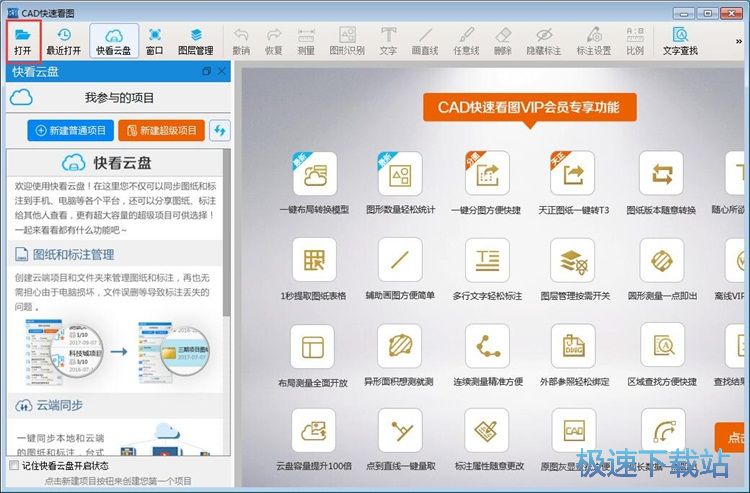This screenshot has width=750, height=493.
Task: Click 云盘容量提升100倍 feature icon
Action: [313, 431]
